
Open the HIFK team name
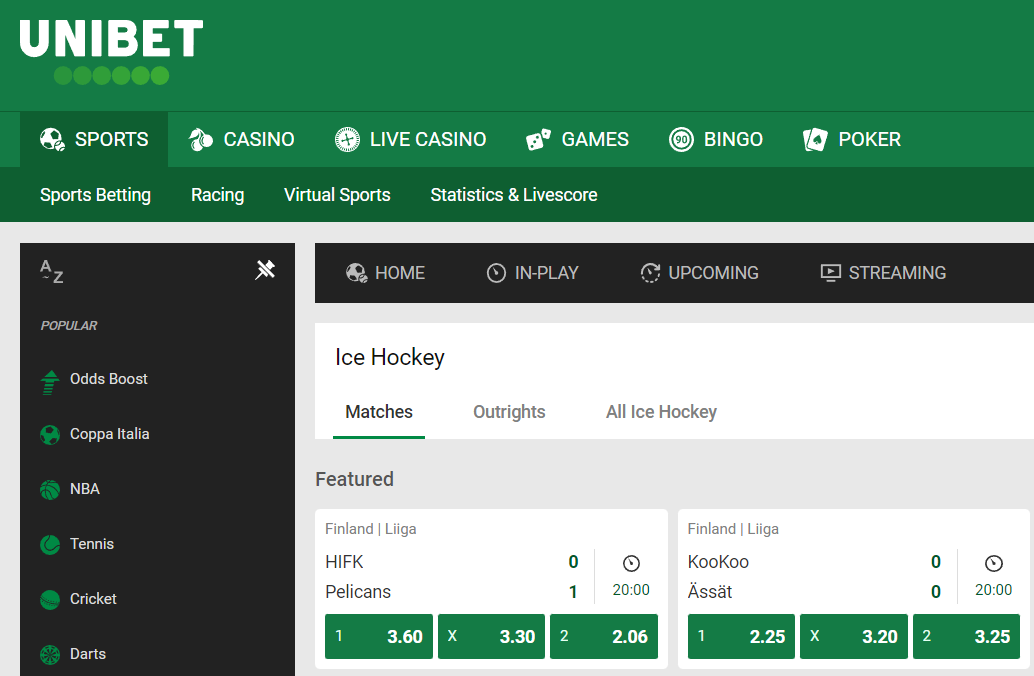pos(344,562)
